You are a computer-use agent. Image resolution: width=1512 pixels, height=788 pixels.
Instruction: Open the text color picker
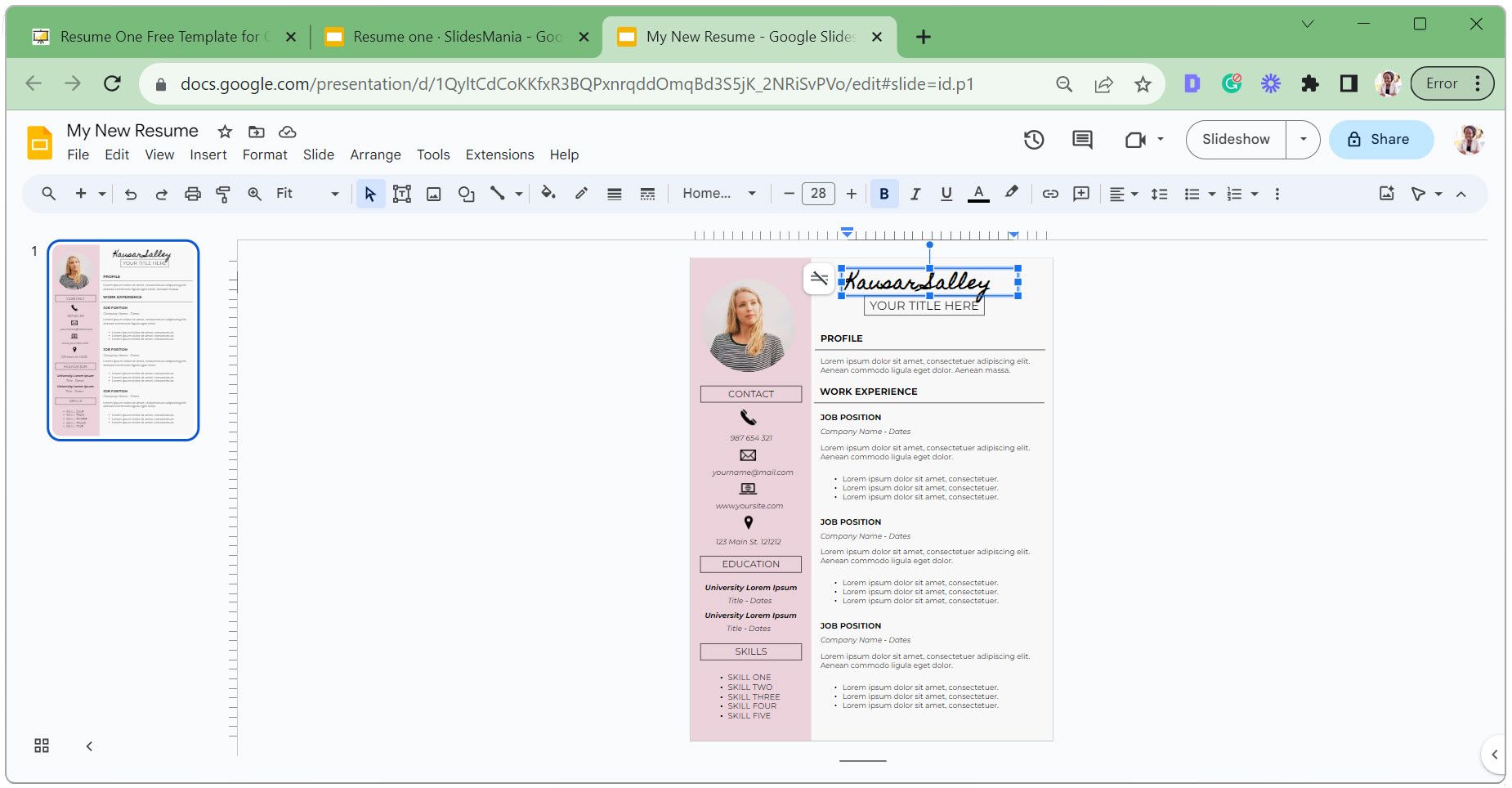point(978,194)
